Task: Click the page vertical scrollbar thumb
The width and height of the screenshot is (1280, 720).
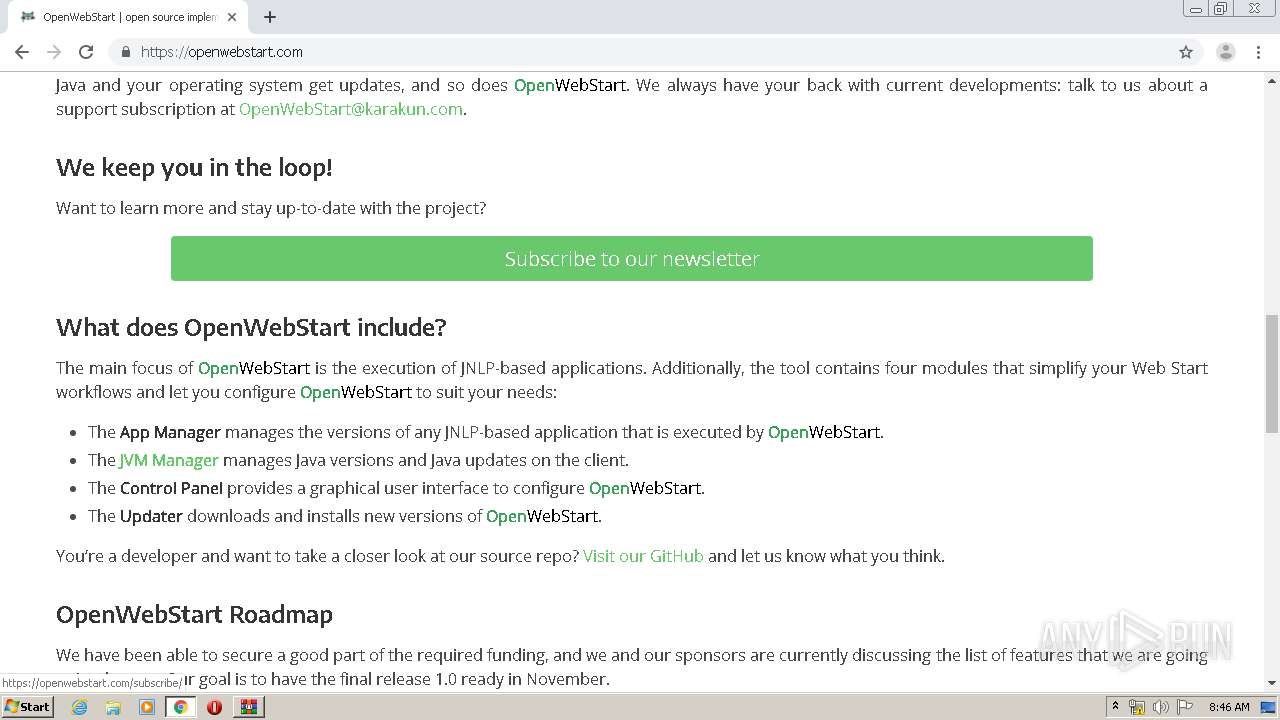Action: coord(1271,373)
